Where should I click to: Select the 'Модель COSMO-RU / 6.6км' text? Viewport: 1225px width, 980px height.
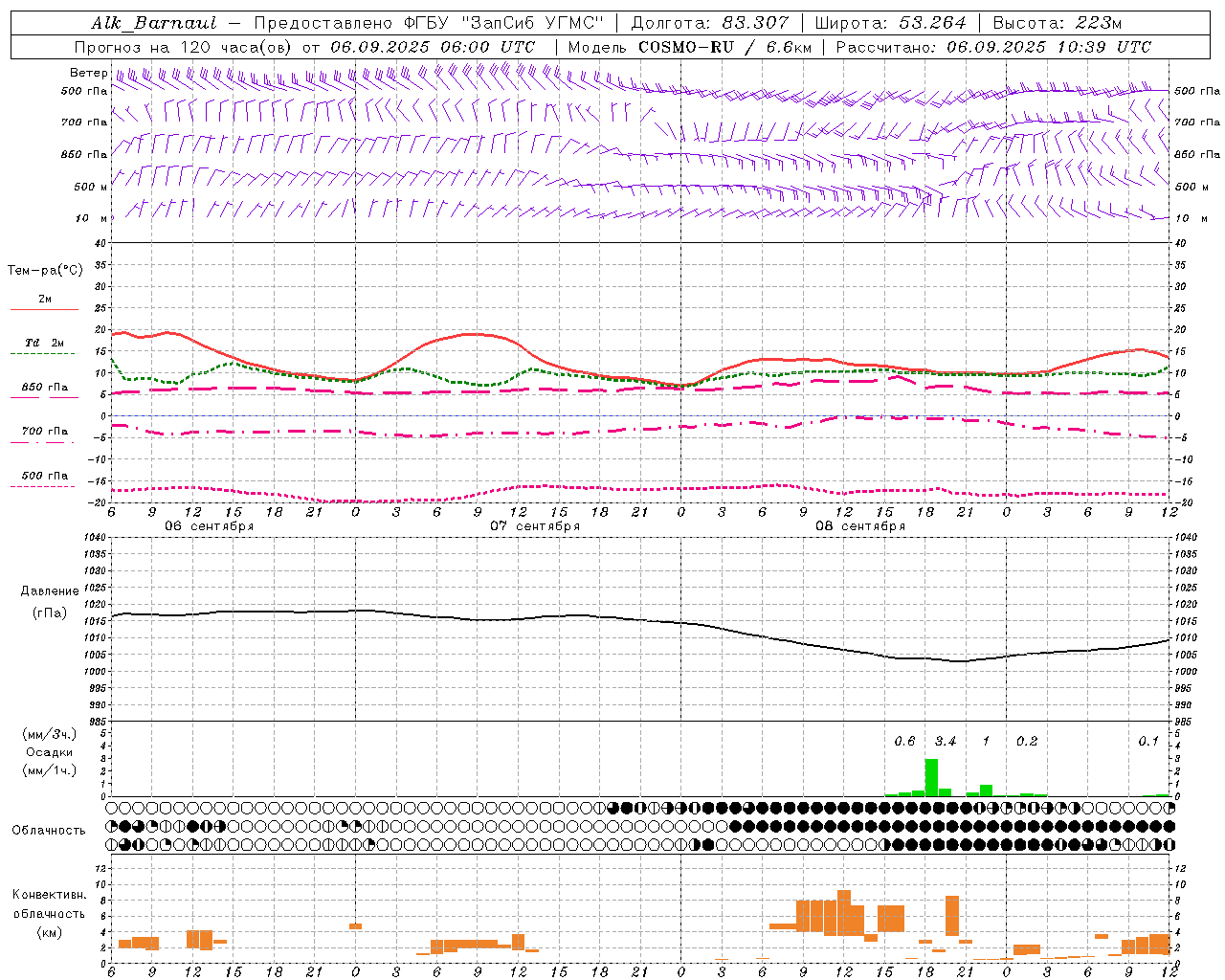[688, 47]
